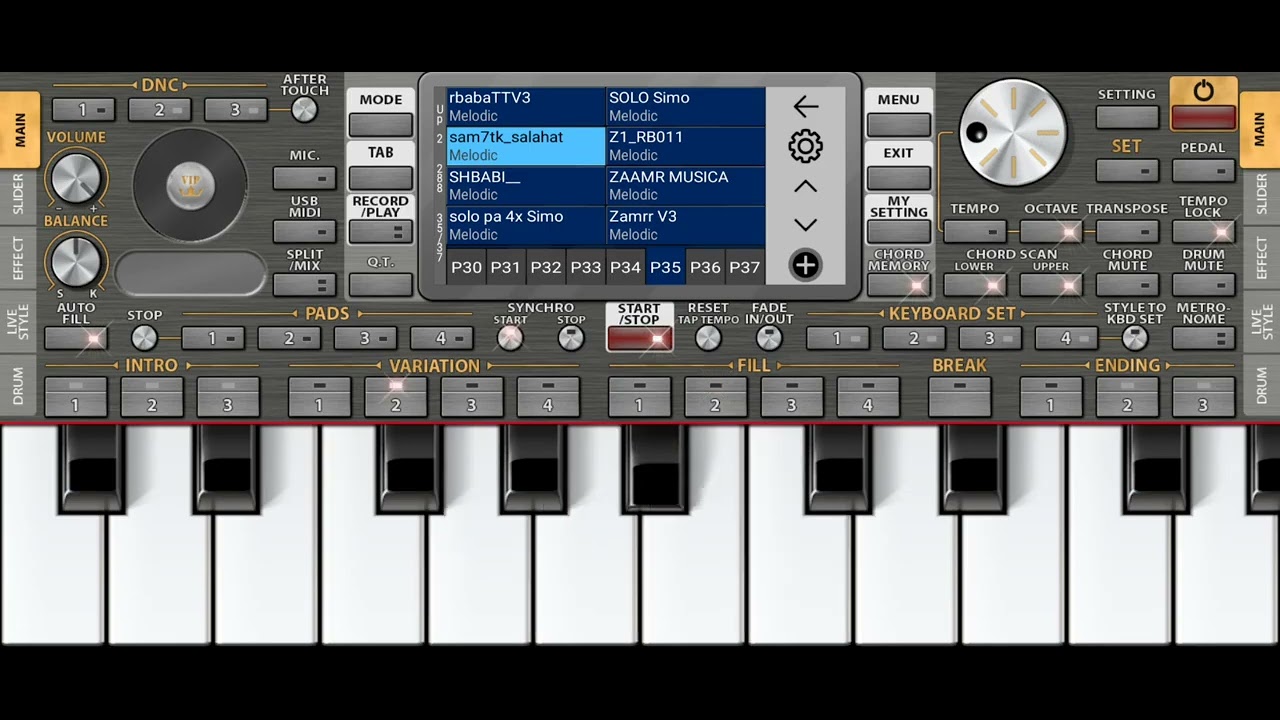
Task: Expand list downward with the down chevron
Action: (x=805, y=225)
